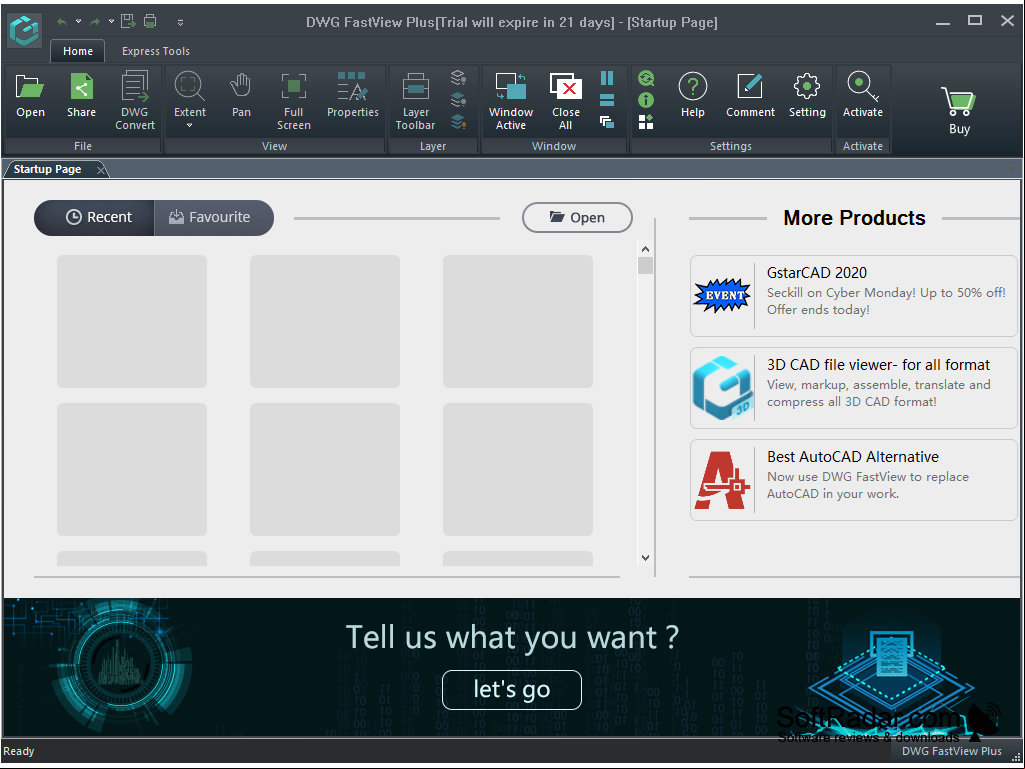
Task: Open the Properties panel
Action: 353,97
